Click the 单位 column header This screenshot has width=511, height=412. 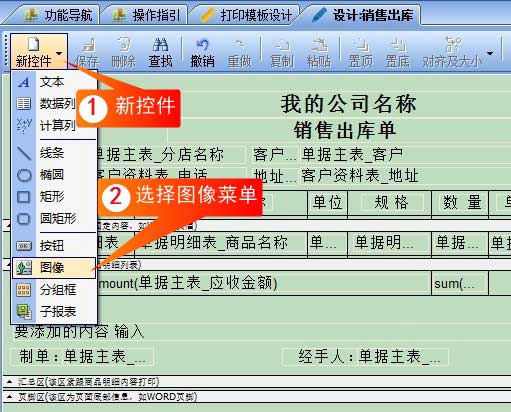click(x=327, y=202)
